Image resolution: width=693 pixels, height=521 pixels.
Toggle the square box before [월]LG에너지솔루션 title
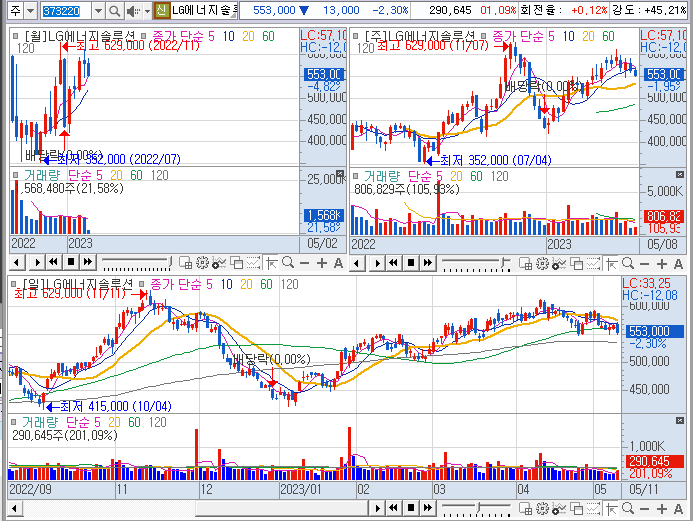16,35
